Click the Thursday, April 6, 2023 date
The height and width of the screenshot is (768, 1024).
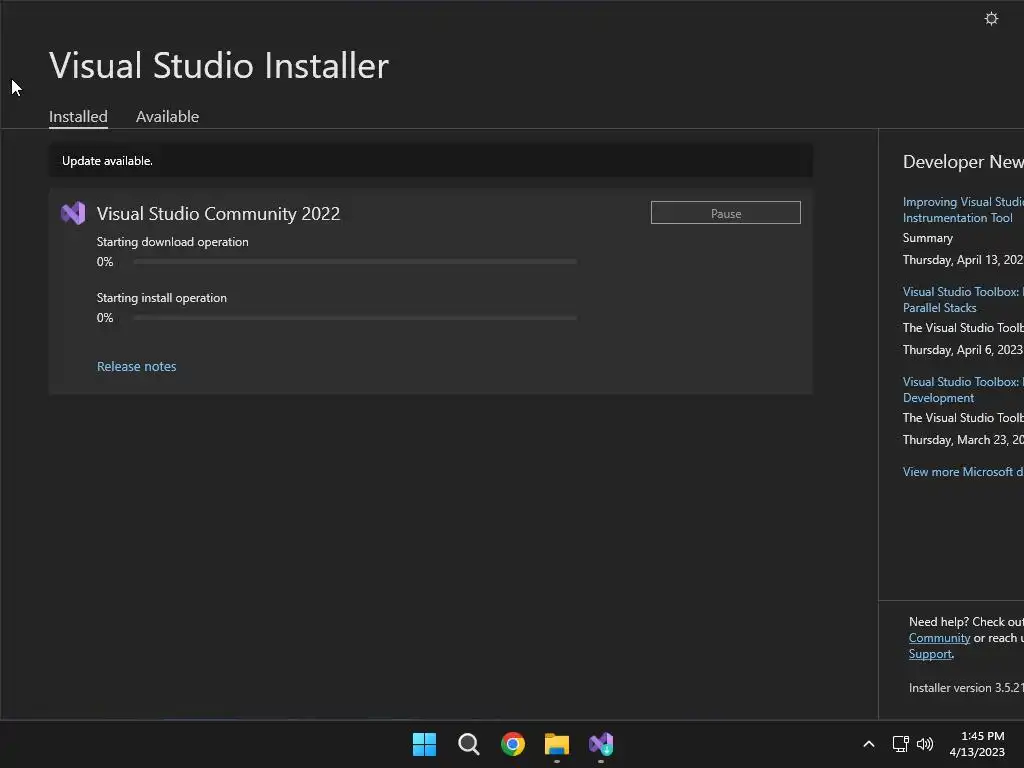(x=963, y=350)
